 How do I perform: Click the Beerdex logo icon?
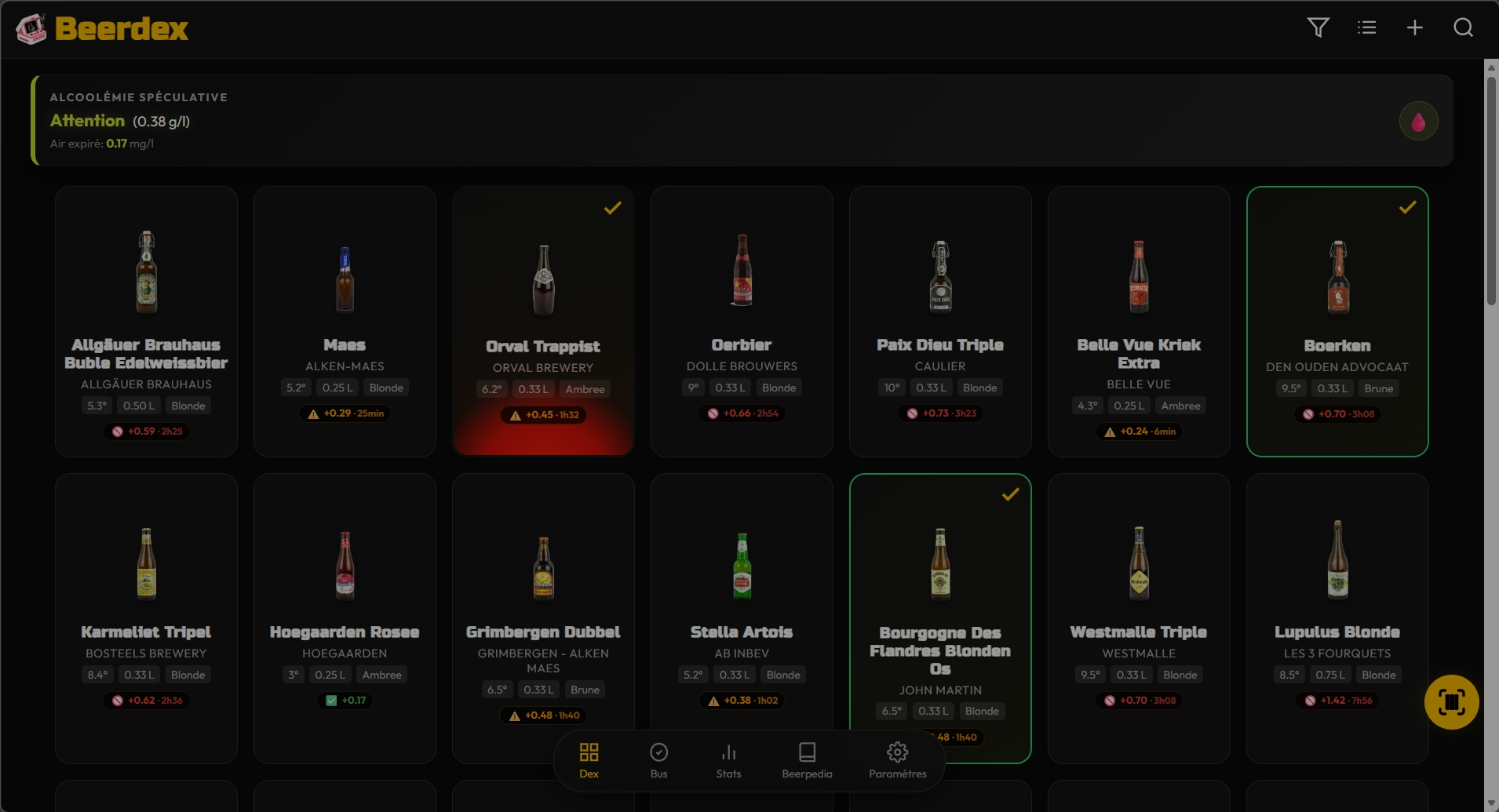(x=31, y=29)
